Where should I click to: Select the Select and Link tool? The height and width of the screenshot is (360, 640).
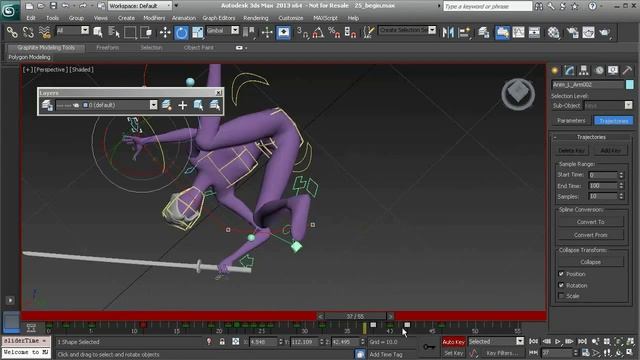(12, 32)
